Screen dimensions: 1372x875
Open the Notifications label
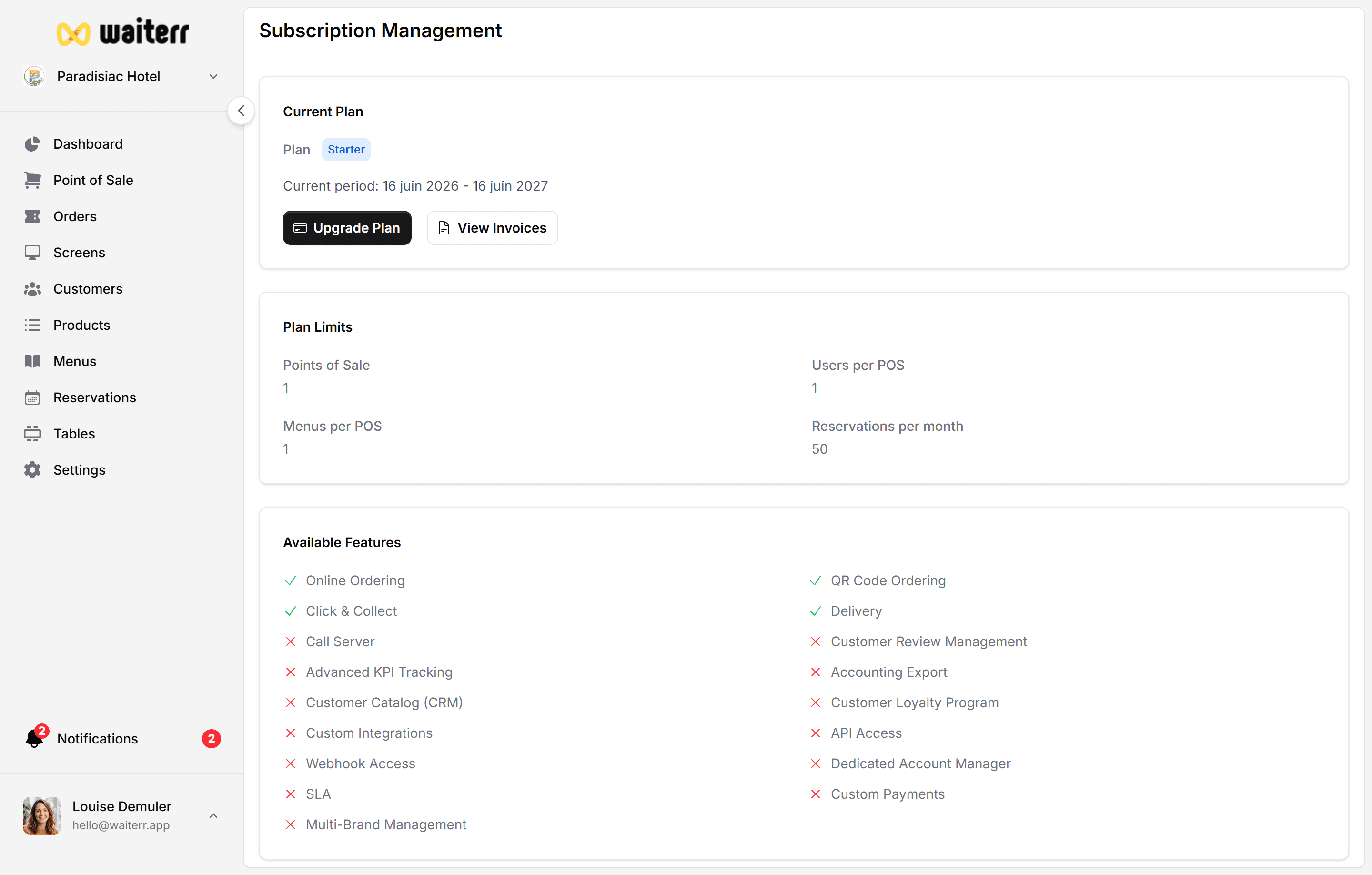click(x=98, y=739)
